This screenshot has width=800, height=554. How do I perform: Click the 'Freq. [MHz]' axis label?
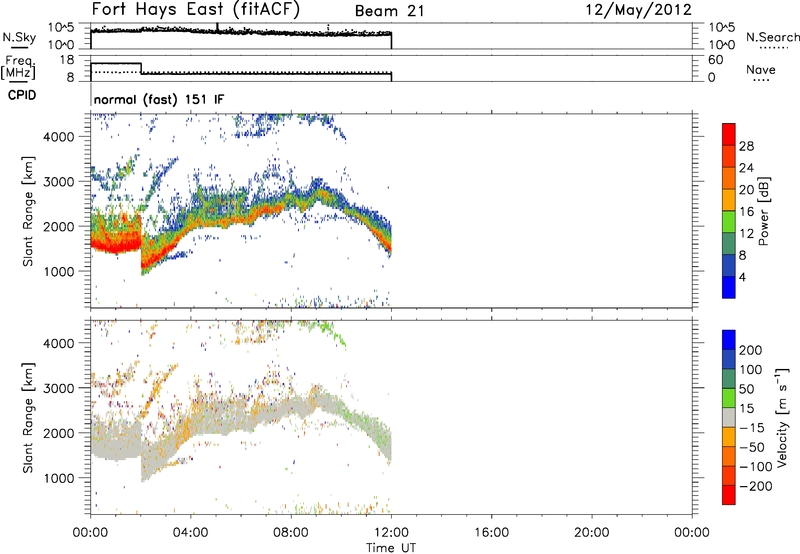(19, 68)
